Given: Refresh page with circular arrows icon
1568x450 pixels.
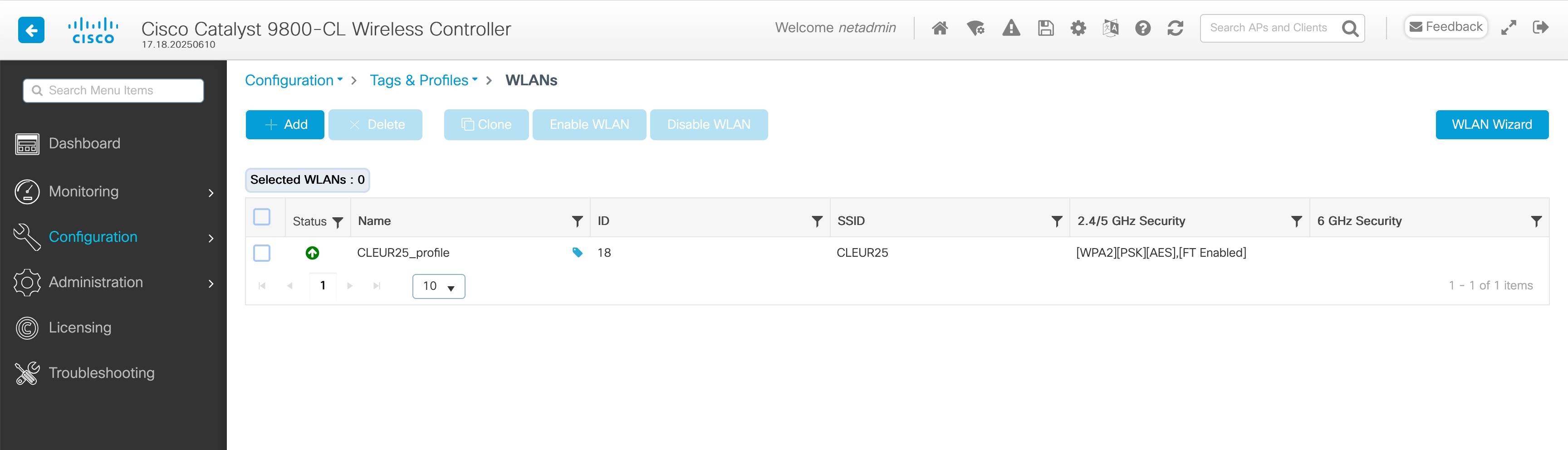Looking at the screenshot, I should [1176, 28].
